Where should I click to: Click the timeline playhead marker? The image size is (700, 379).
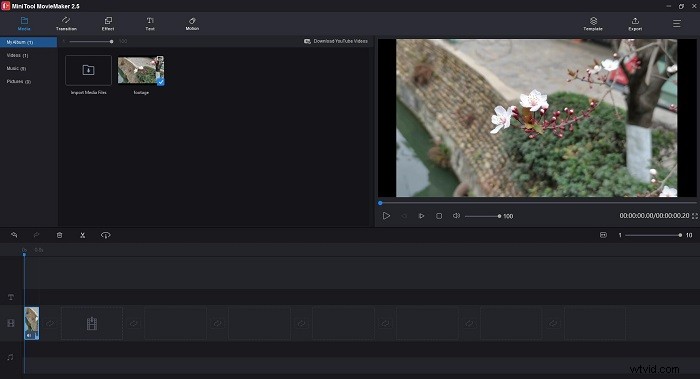[24, 254]
